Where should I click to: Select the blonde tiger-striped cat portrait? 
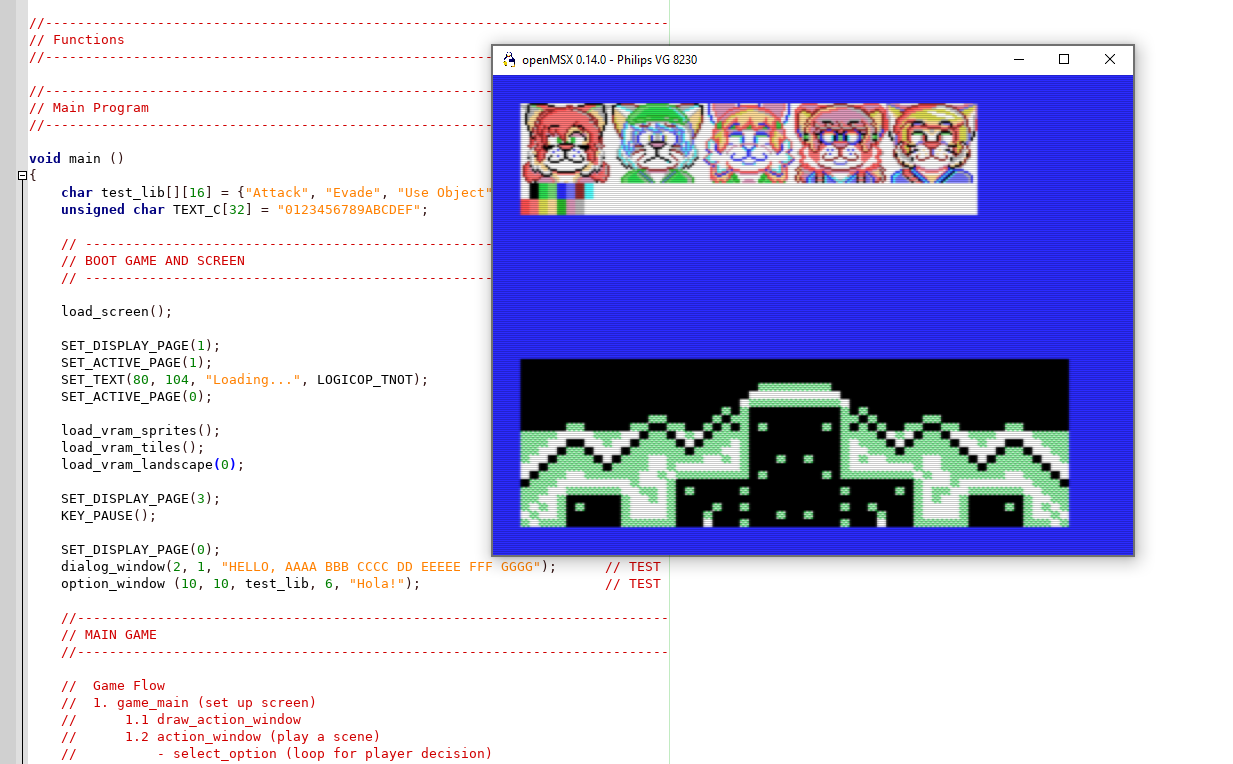(x=932, y=143)
